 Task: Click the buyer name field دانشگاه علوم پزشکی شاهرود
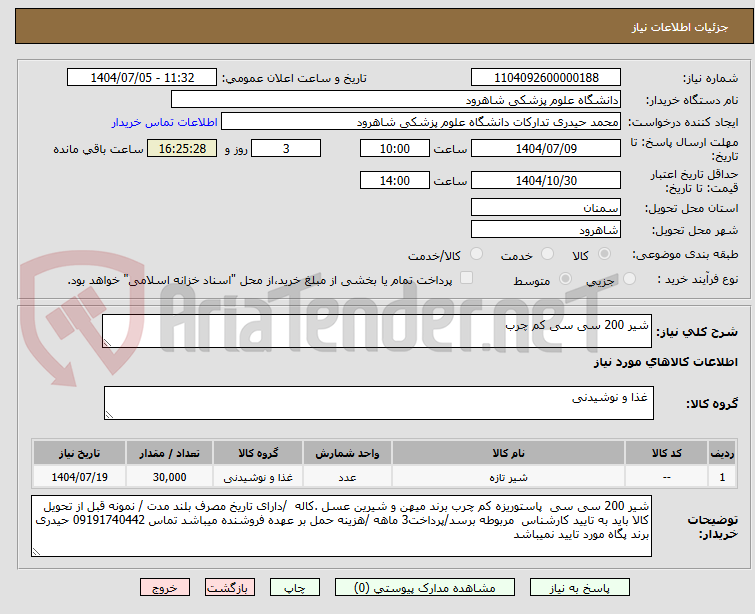click(x=396, y=100)
